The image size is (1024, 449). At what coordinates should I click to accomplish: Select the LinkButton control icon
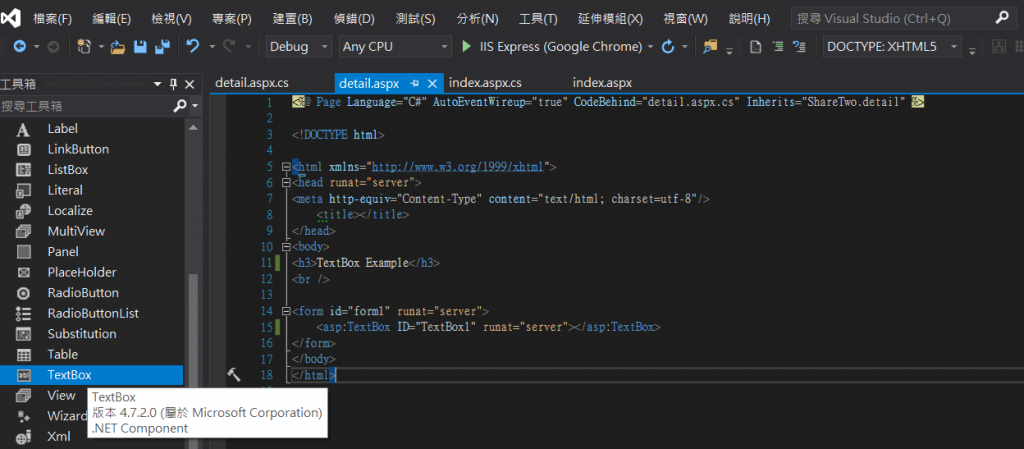tap(24, 149)
